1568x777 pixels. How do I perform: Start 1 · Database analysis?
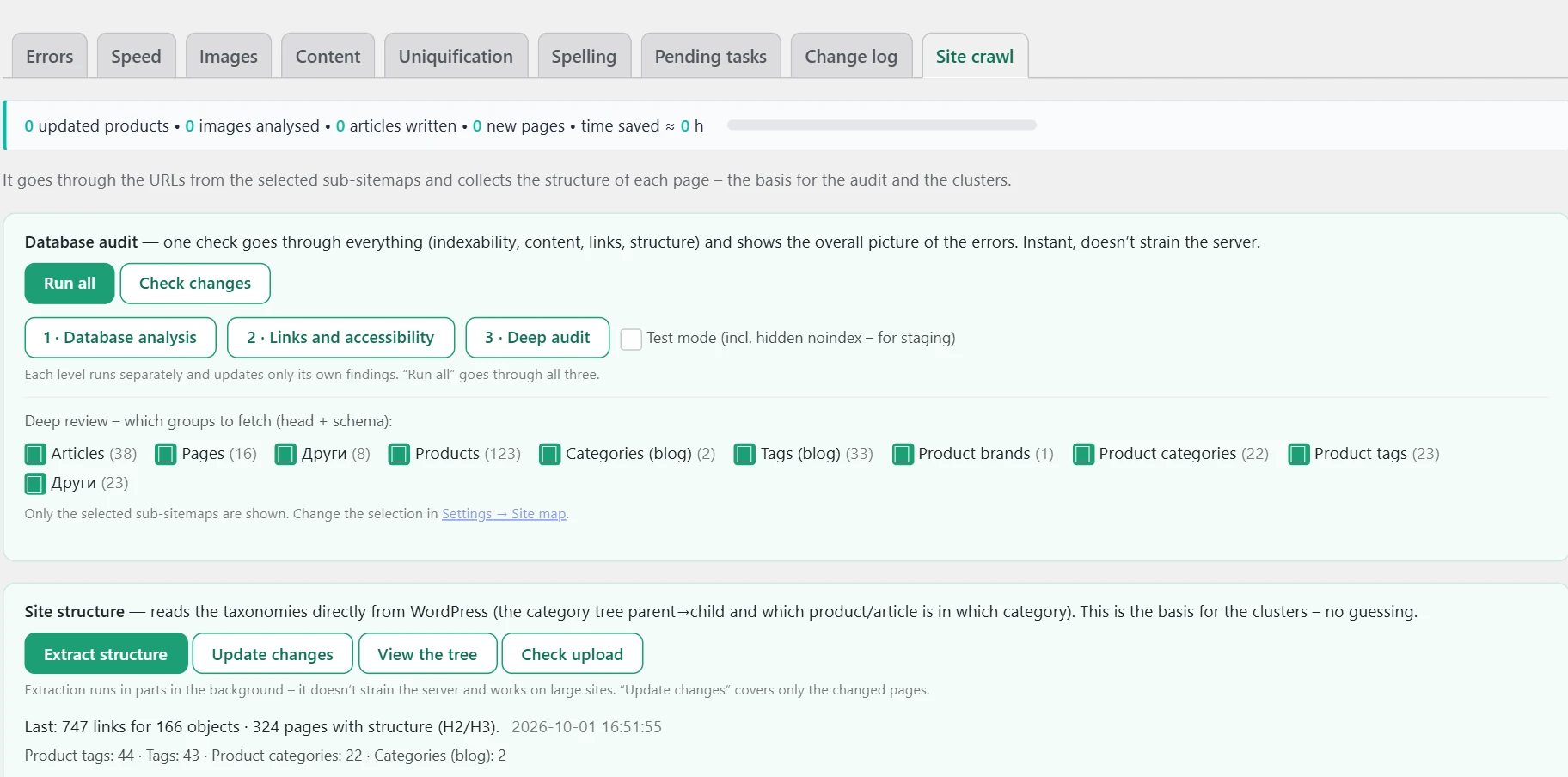120,338
